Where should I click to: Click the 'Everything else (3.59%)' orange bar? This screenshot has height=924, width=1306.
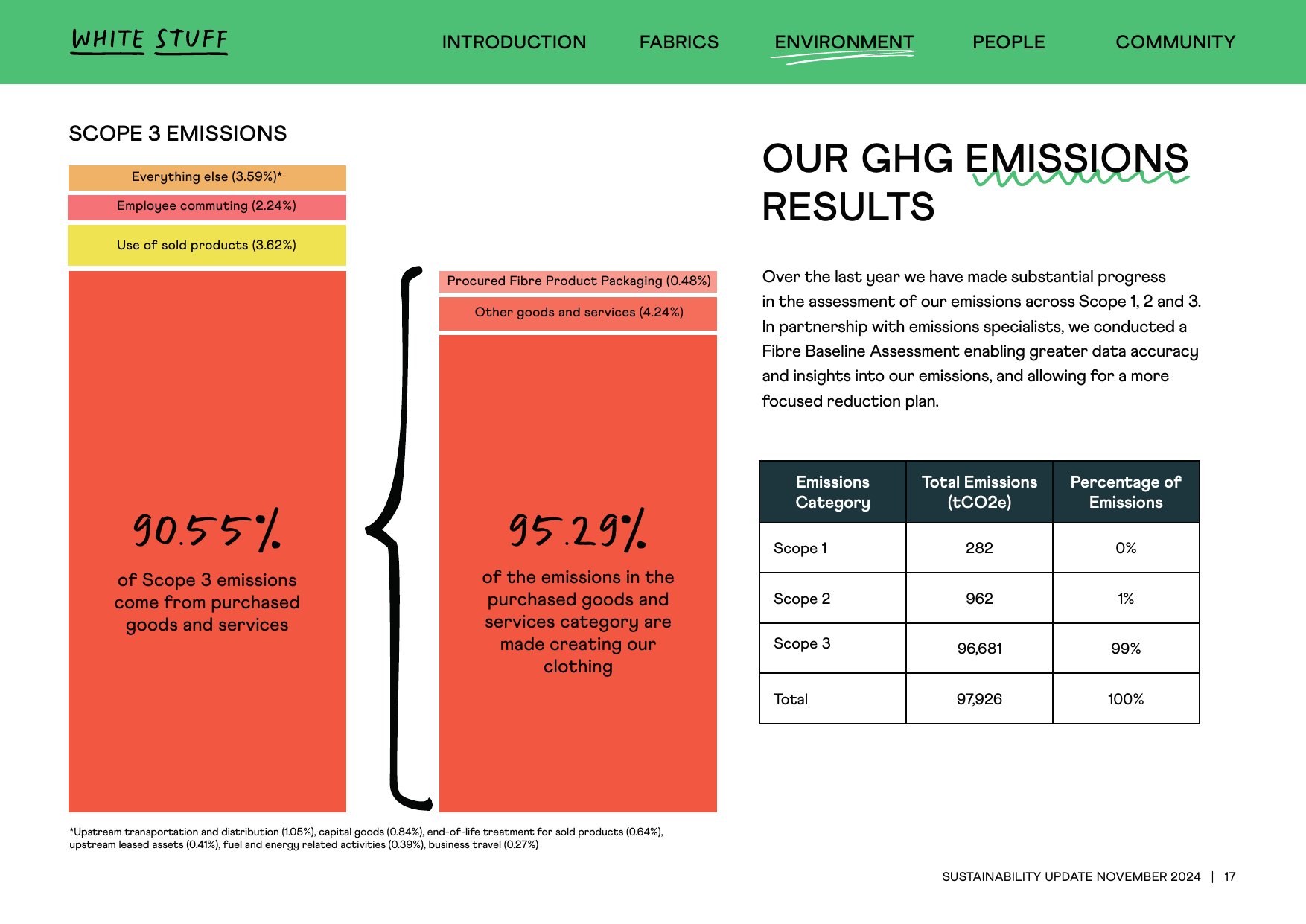tap(207, 177)
